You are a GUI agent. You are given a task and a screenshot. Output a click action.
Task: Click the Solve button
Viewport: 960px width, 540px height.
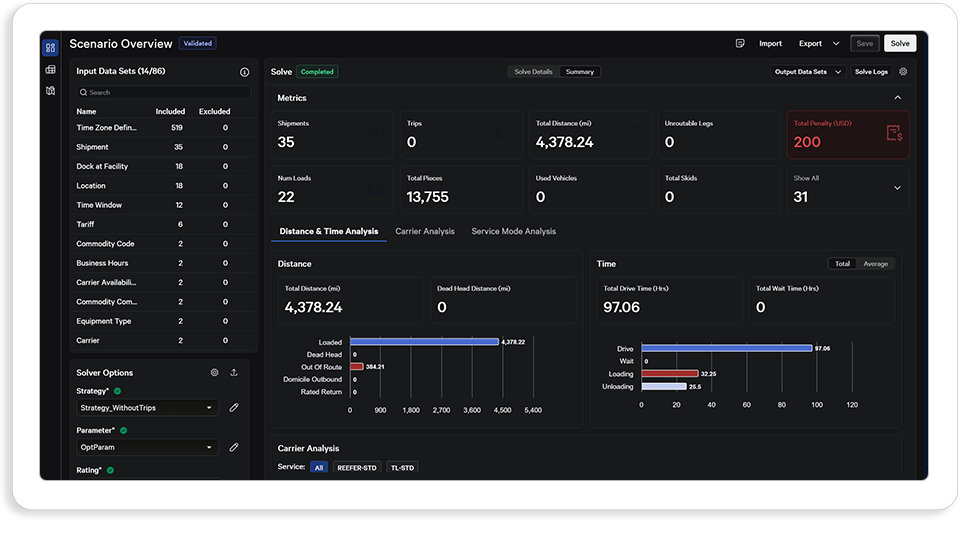[x=899, y=43]
